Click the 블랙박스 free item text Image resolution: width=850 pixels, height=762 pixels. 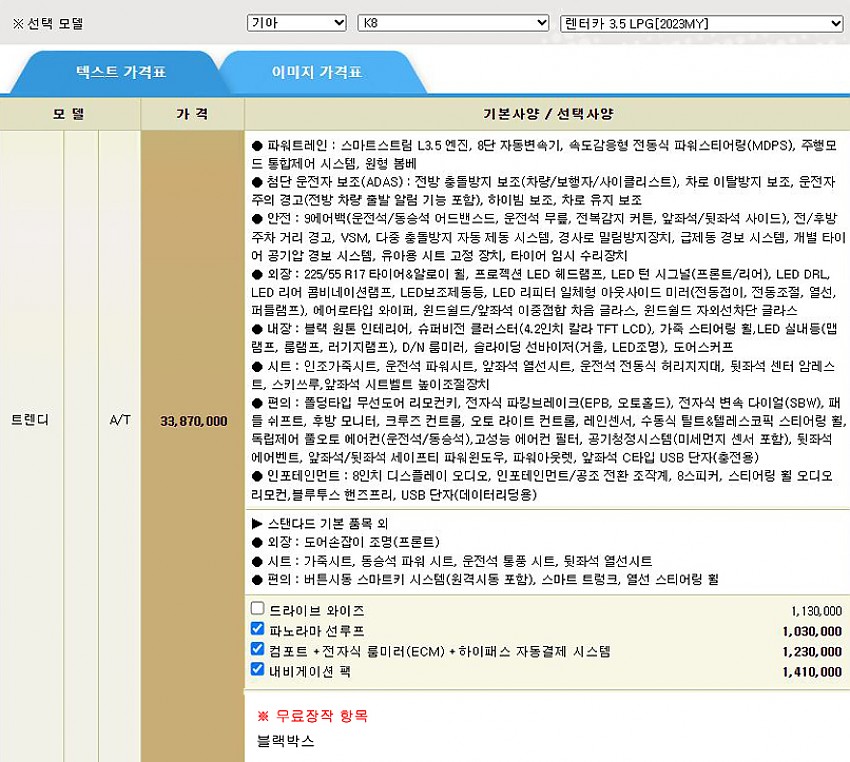(x=286, y=741)
